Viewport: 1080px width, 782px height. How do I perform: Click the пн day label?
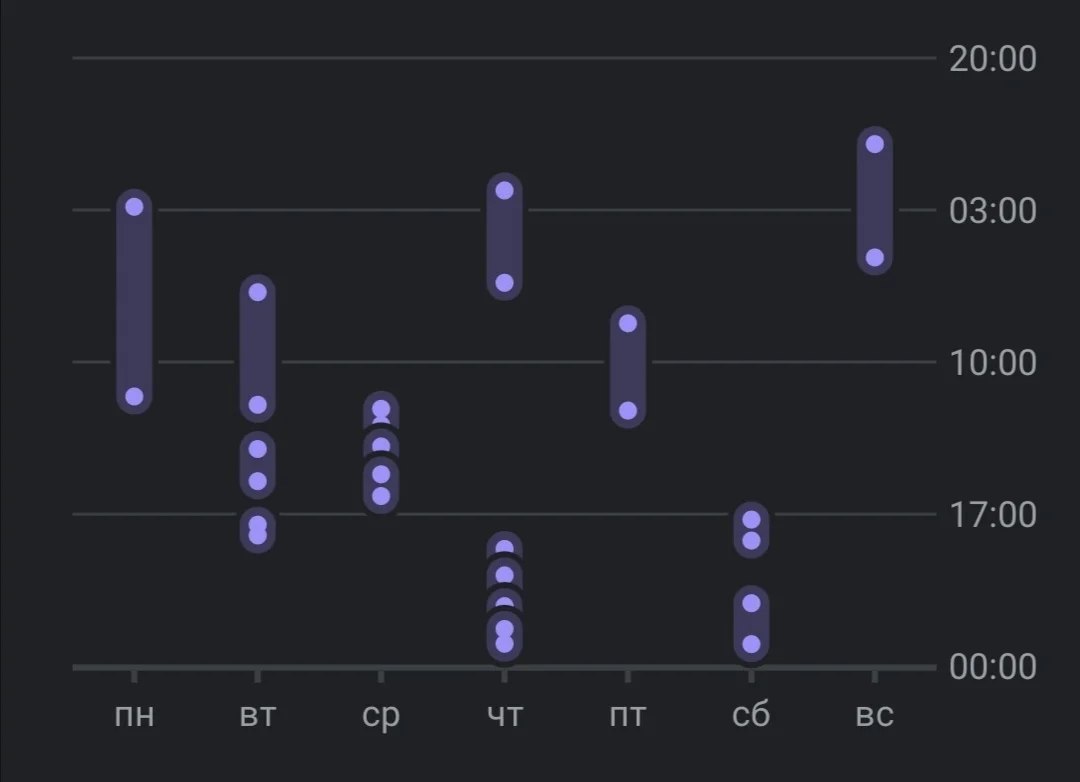pos(134,716)
